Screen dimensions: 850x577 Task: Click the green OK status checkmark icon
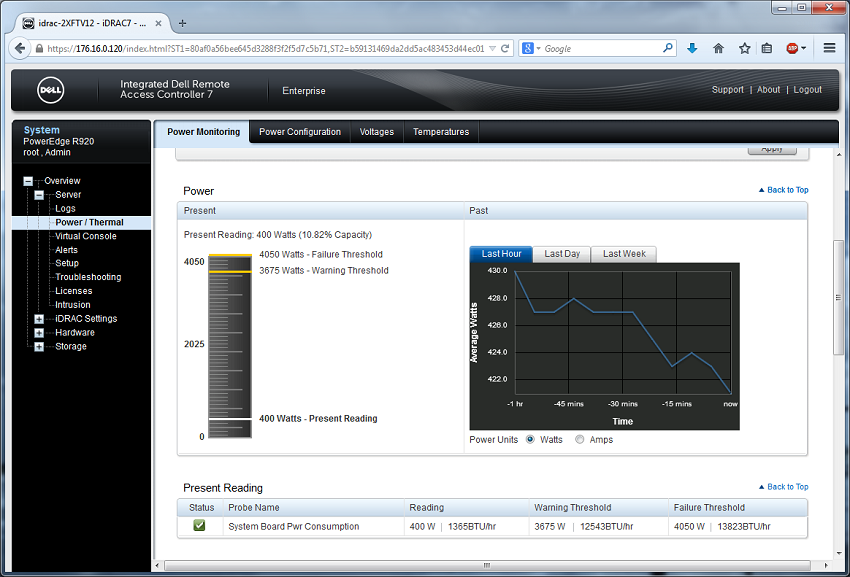pos(199,525)
